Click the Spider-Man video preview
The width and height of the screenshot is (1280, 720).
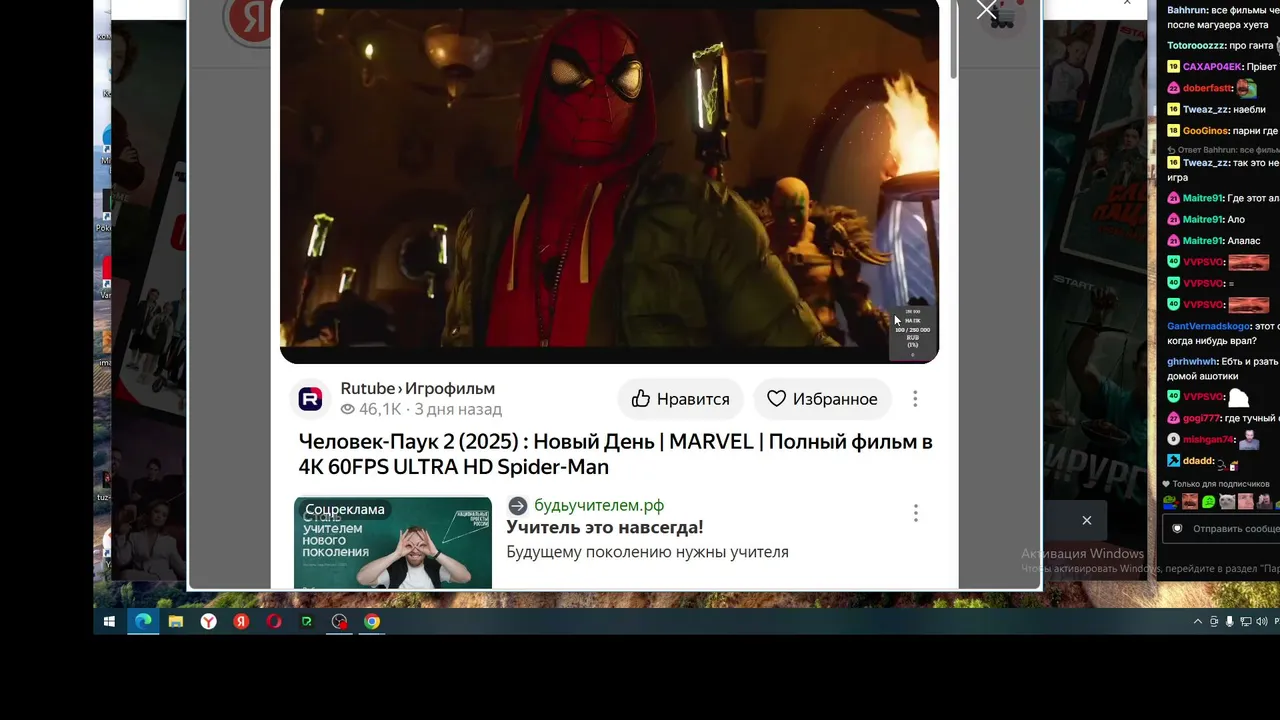pos(609,180)
